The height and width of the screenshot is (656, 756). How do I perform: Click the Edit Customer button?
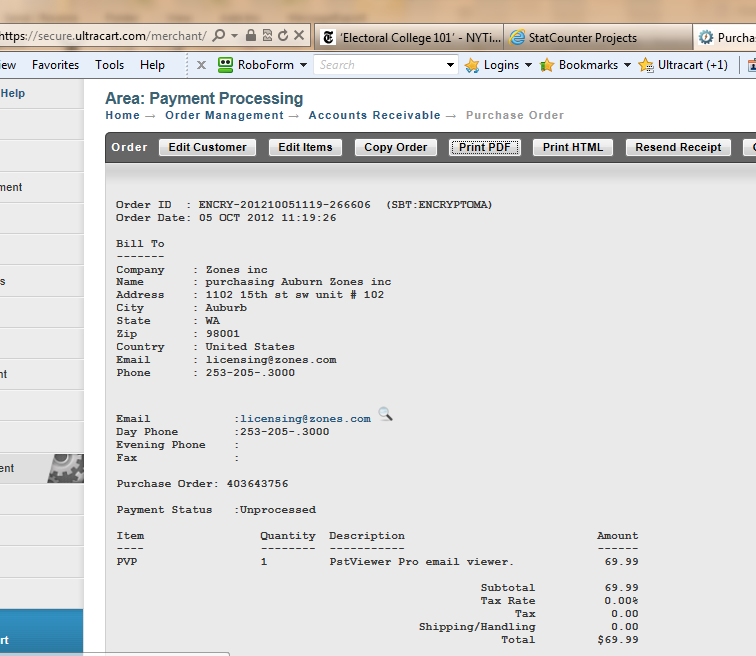207,147
